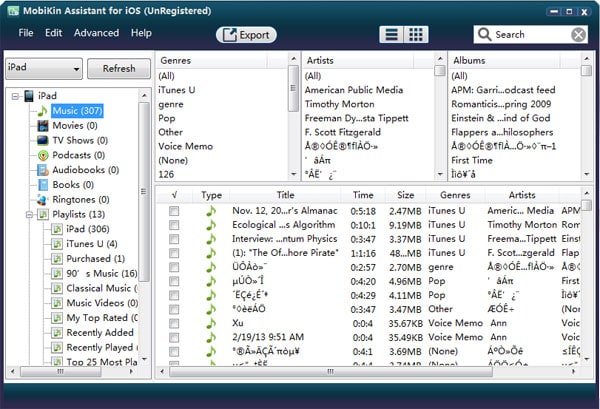Click the Movies film icon in the sidebar

pos(43,125)
